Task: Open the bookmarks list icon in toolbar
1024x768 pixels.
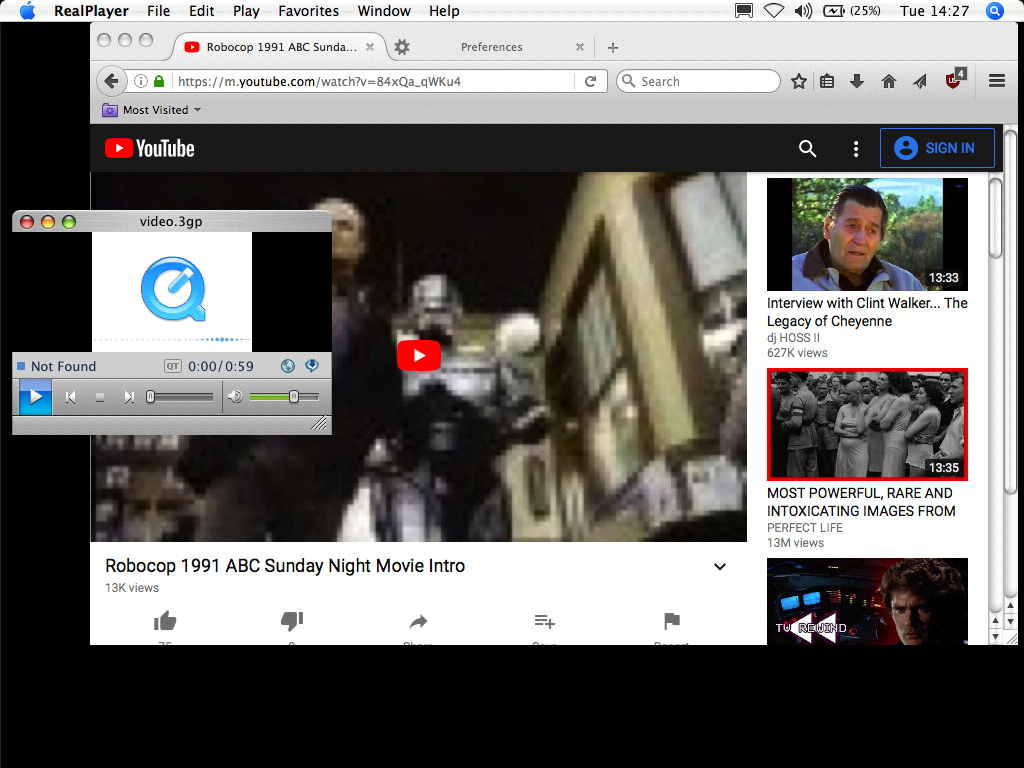Action: tap(827, 81)
